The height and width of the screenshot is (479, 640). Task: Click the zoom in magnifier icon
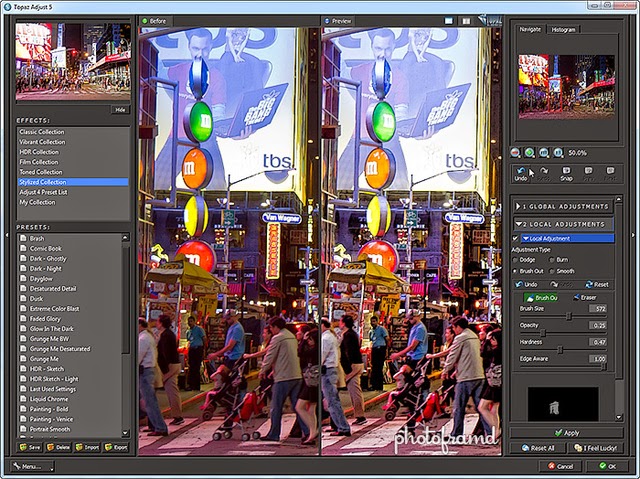[530, 153]
